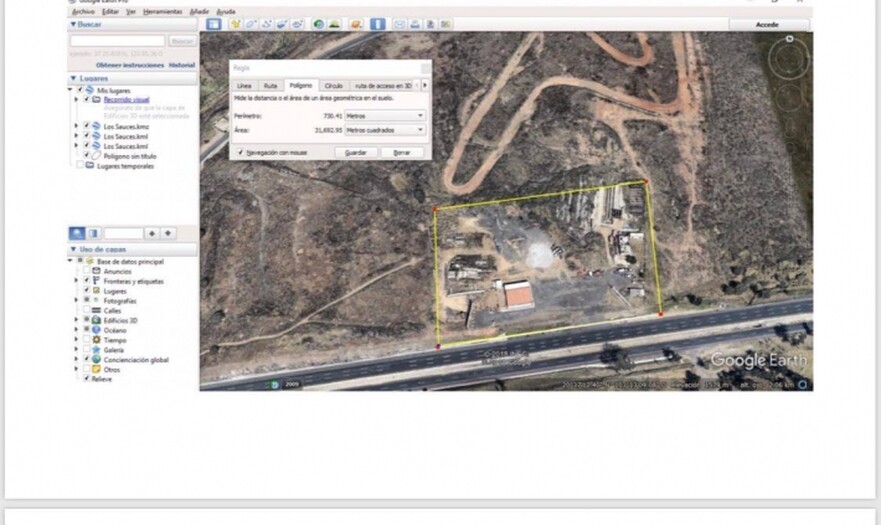Open the historical imagery clock icon
This screenshot has height=525, width=881.
(319, 24)
